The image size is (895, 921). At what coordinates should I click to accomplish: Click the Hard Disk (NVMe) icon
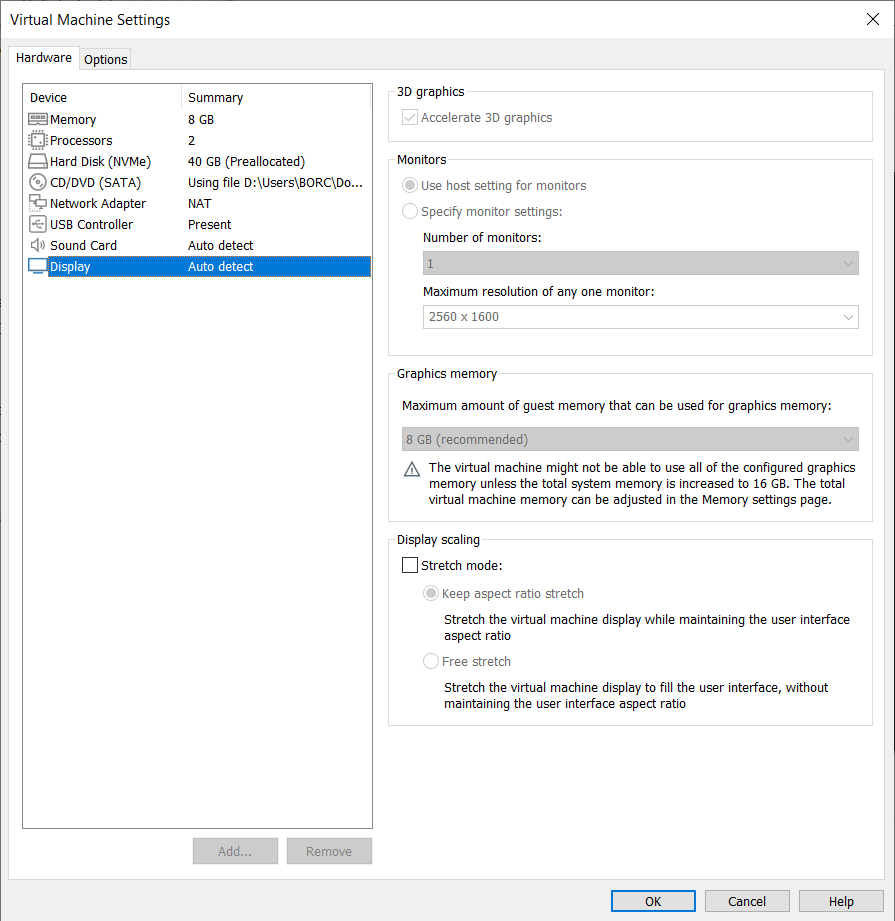point(37,161)
